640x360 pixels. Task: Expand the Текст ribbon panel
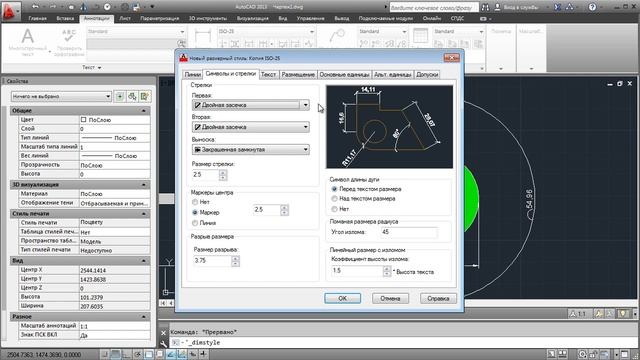(91, 67)
